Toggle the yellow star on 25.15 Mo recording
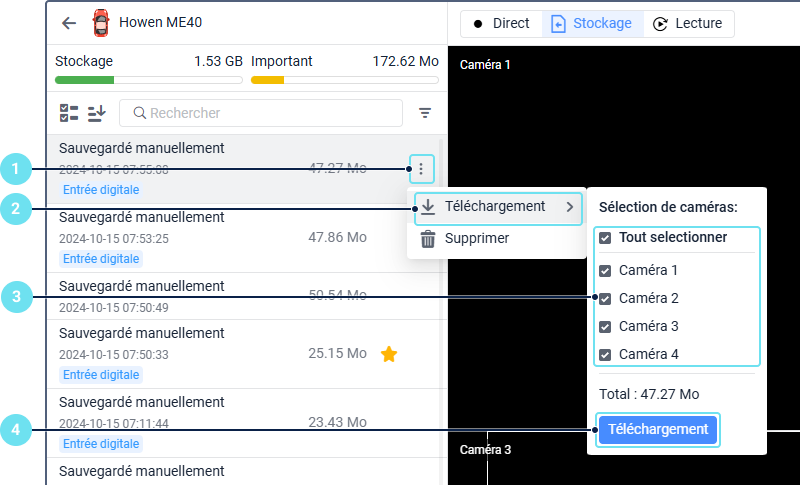Viewport: 800px width, 485px height. (389, 354)
